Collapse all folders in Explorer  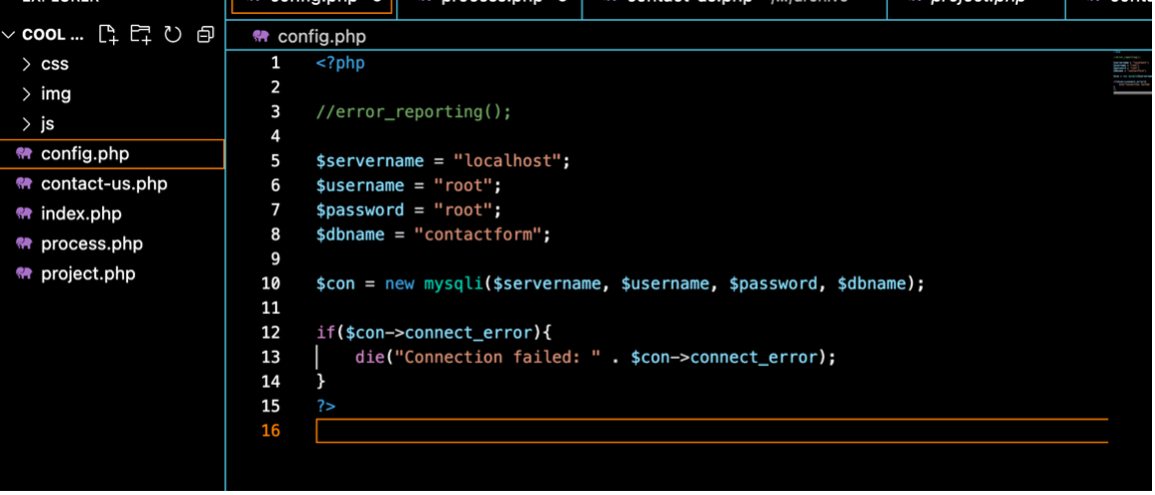click(206, 35)
